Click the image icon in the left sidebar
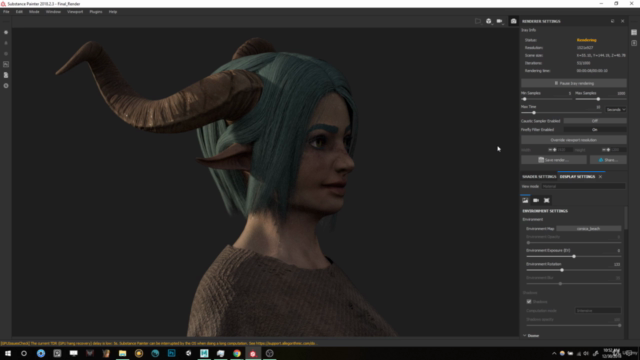Viewport: 640px width, 360px height. coord(6,64)
